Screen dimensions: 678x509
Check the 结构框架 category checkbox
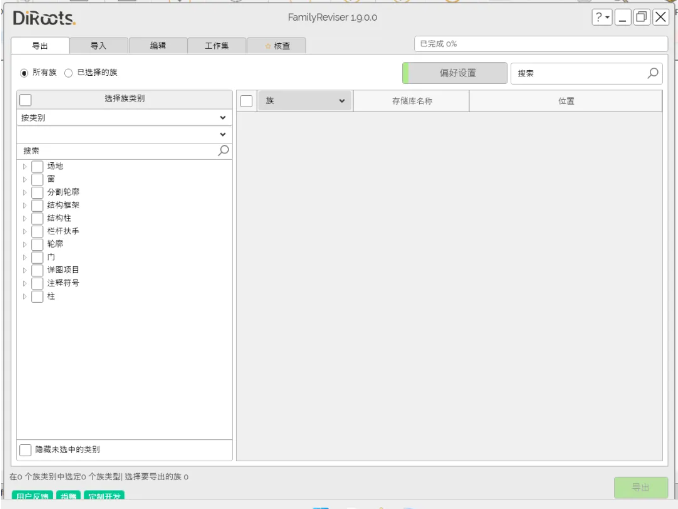(x=37, y=205)
